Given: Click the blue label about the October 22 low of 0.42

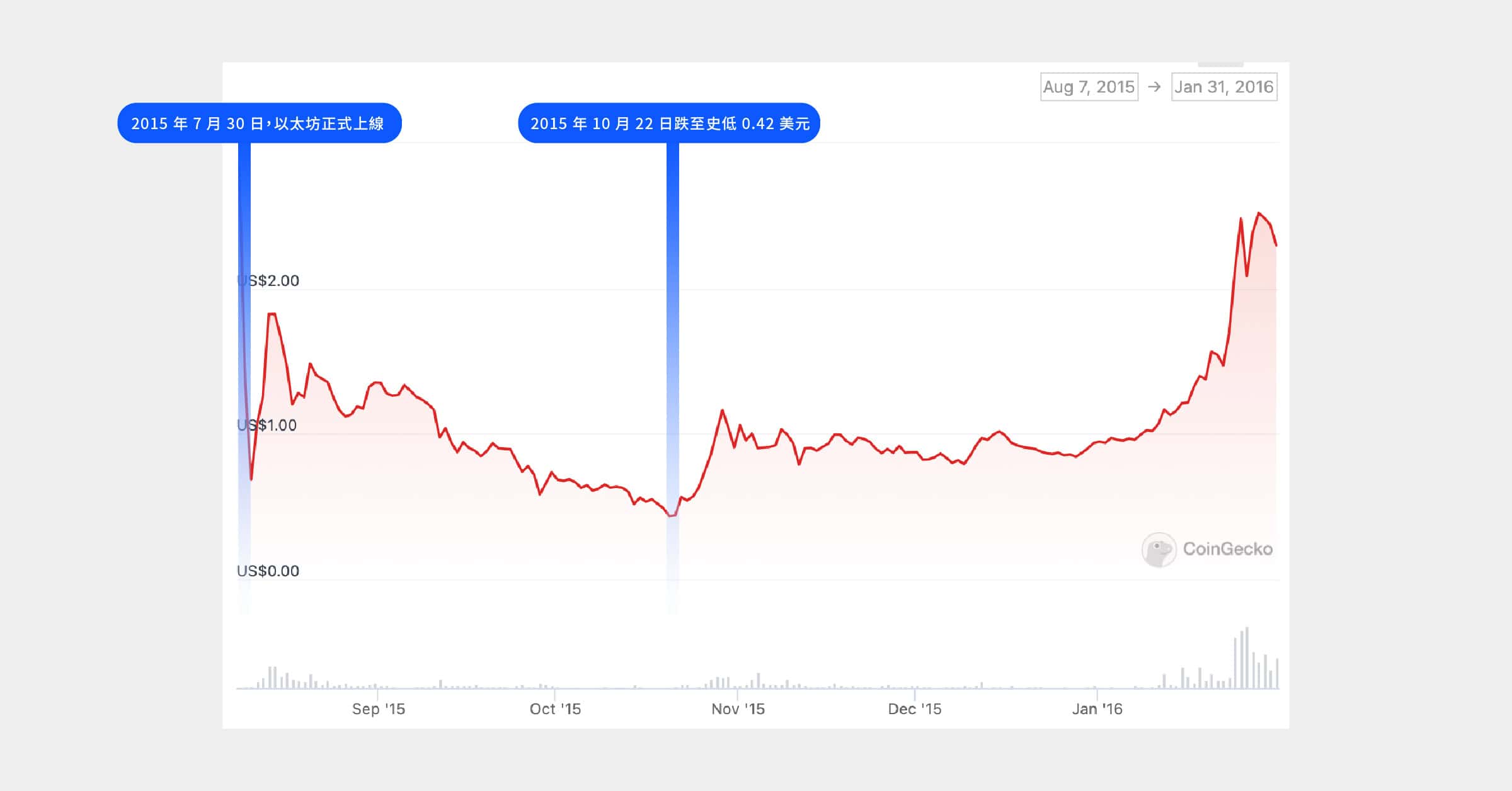Looking at the screenshot, I should pos(669,123).
